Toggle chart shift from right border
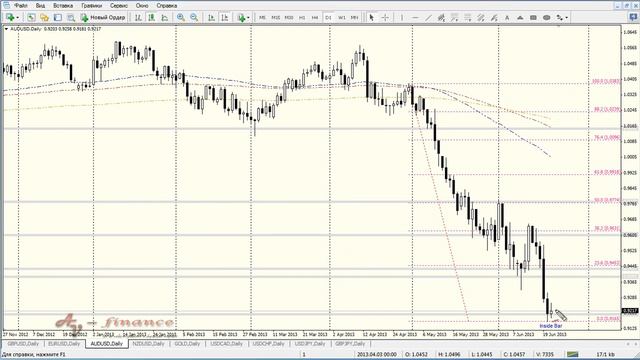This screenshot has width=640, height=360. click(224, 18)
